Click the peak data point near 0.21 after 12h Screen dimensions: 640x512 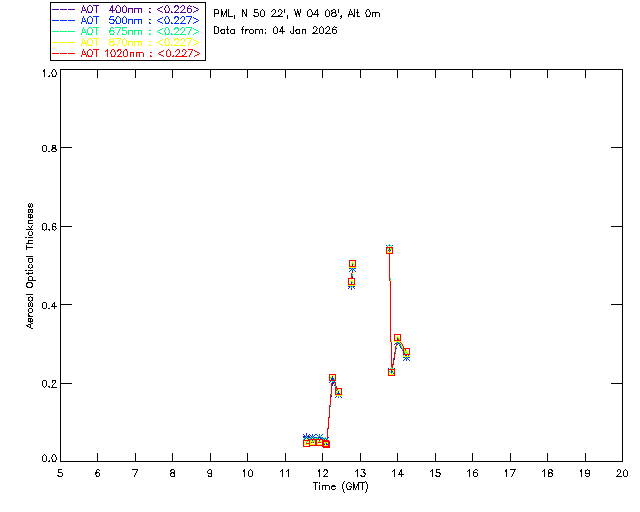[332, 378]
